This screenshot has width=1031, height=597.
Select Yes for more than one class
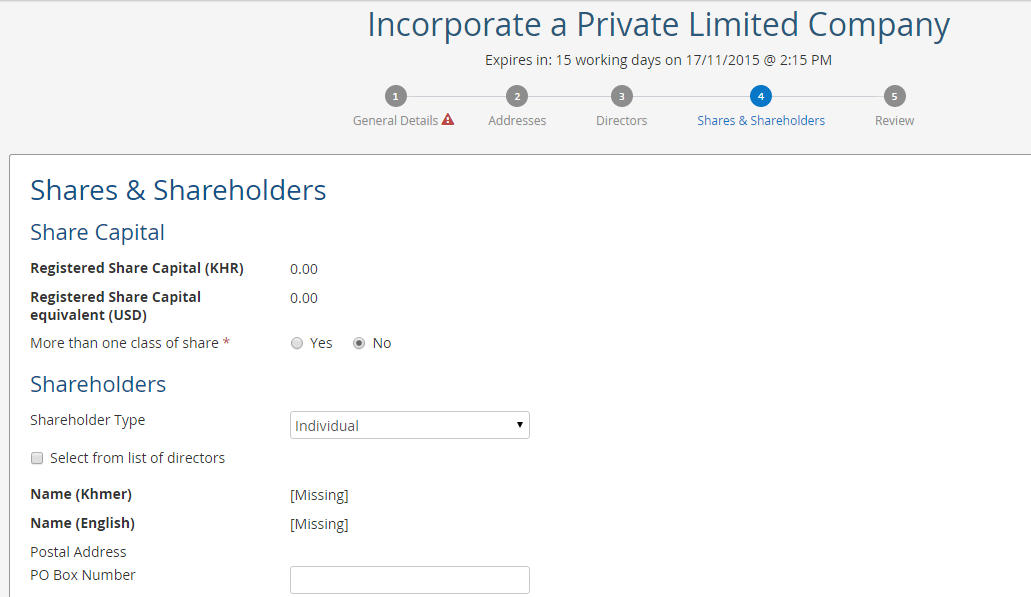pos(297,343)
